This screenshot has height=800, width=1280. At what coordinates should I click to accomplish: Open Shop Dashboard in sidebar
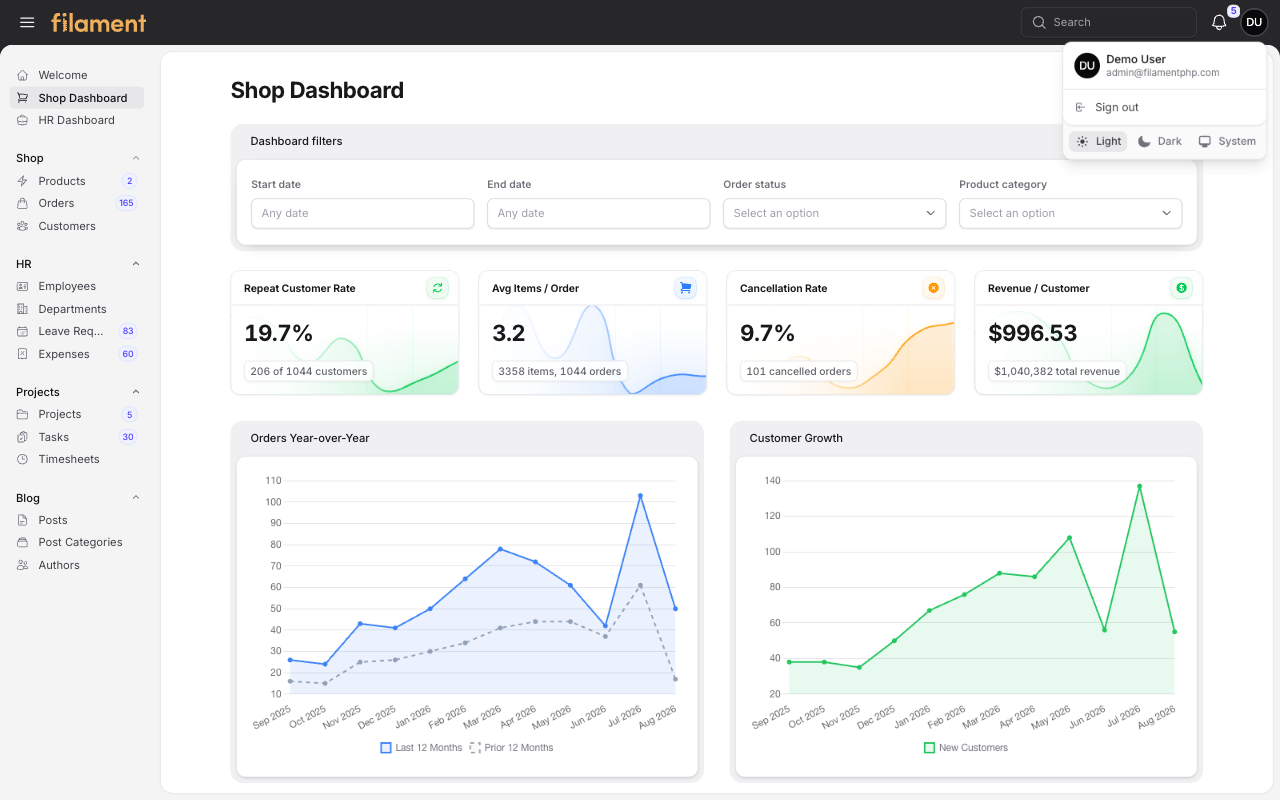coord(77,98)
